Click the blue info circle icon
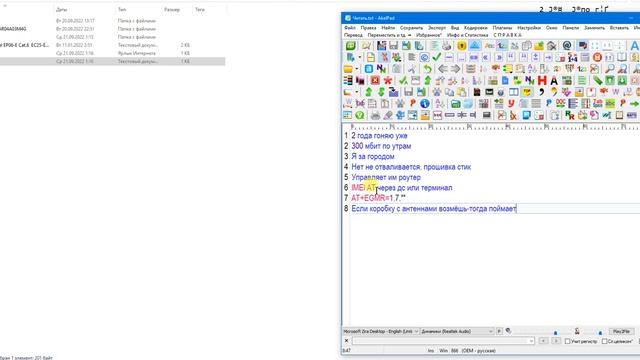Image resolution: width=640 pixels, height=360 pixels. [424, 104]
